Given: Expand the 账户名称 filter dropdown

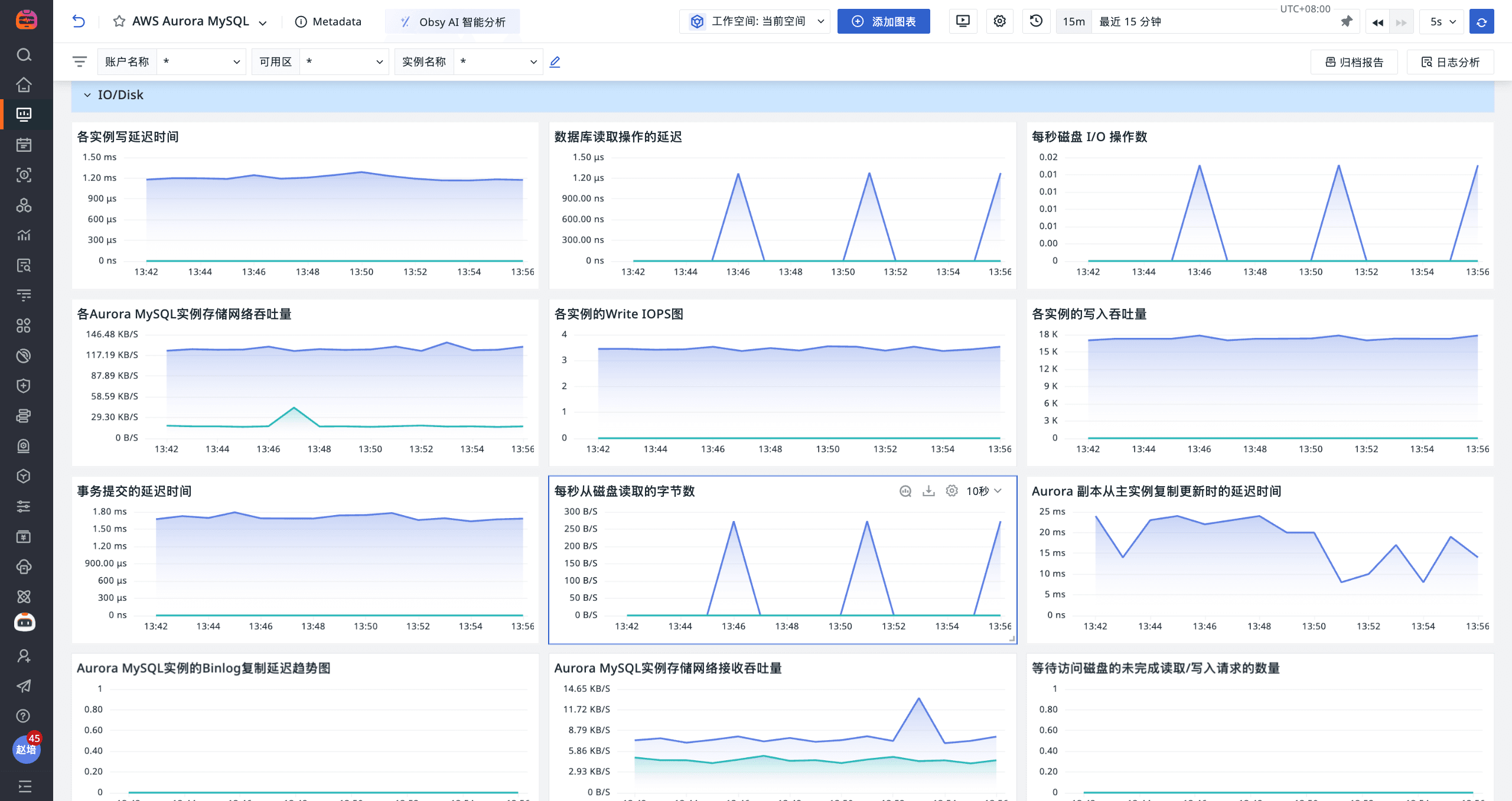Looking at the screenshot, I should click(201, 61).
